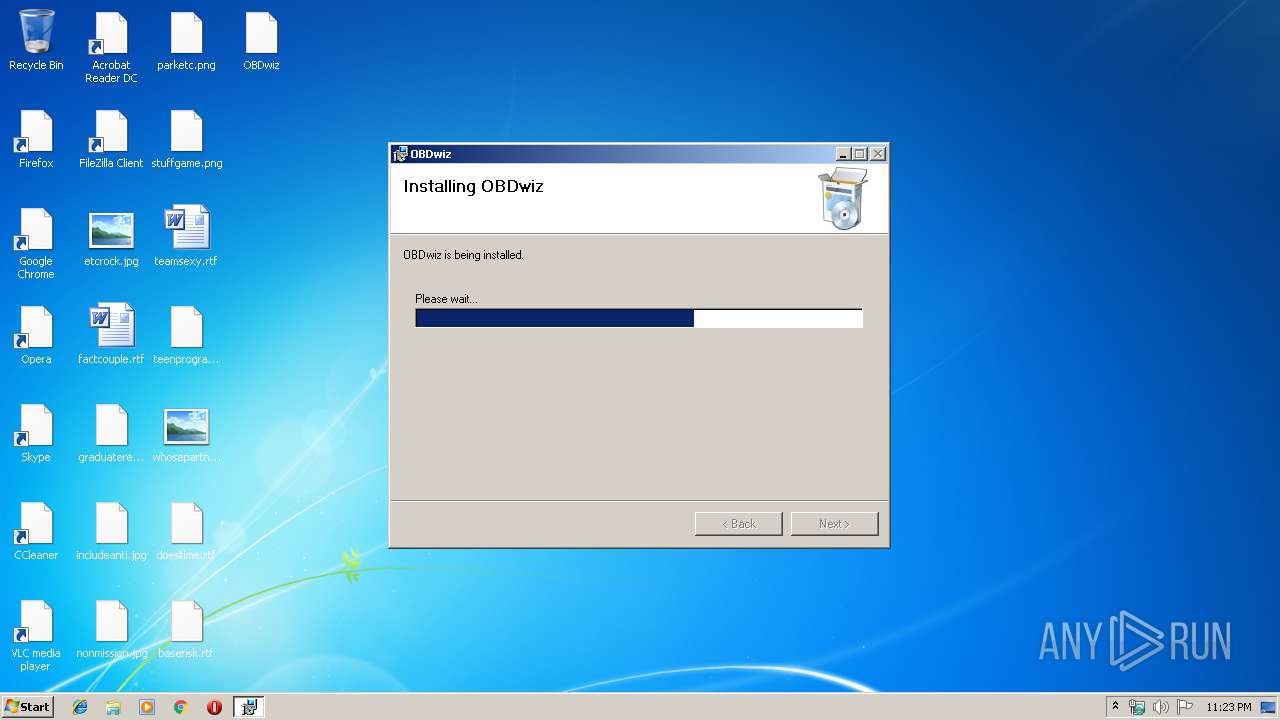The height and width of the screenshot is (720, 1280).
Task: Select etcrock.jpg image file
Action: (x=111, y=237)
